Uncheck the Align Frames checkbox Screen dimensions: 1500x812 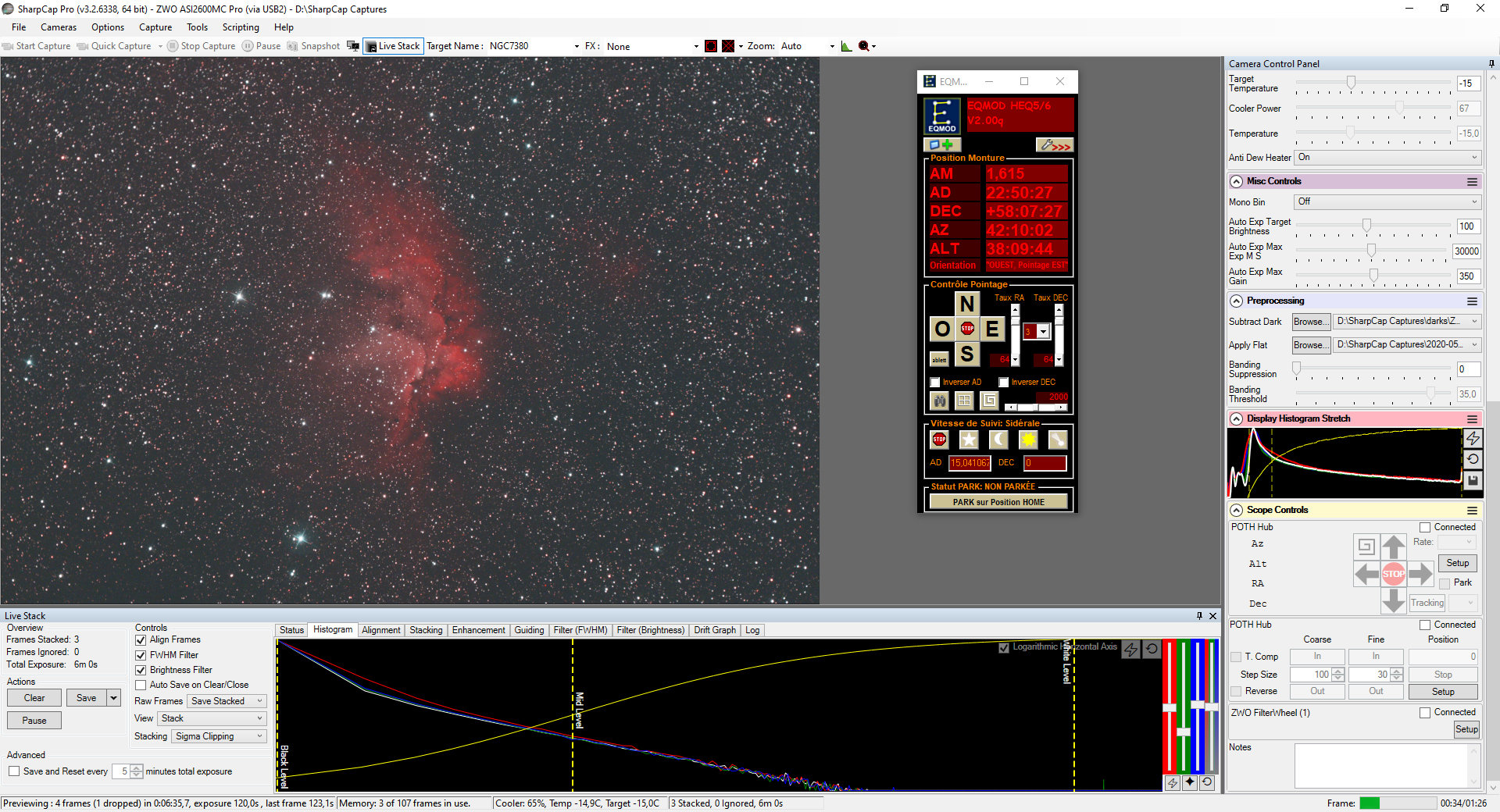(x=141, y=640)
